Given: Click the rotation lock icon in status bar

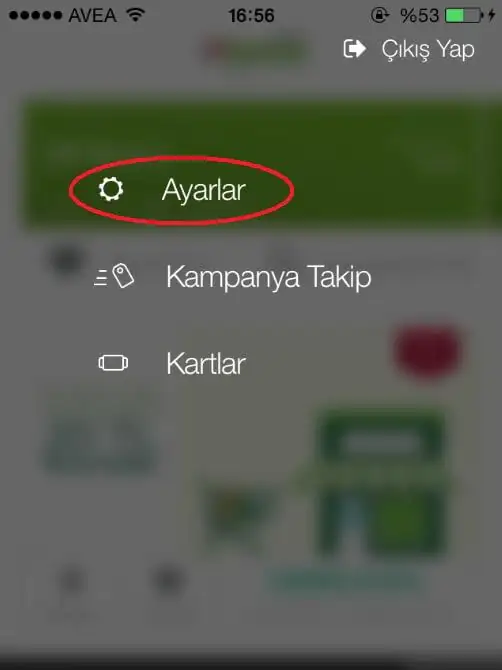Looking at the screenshot, I should 379,15.
